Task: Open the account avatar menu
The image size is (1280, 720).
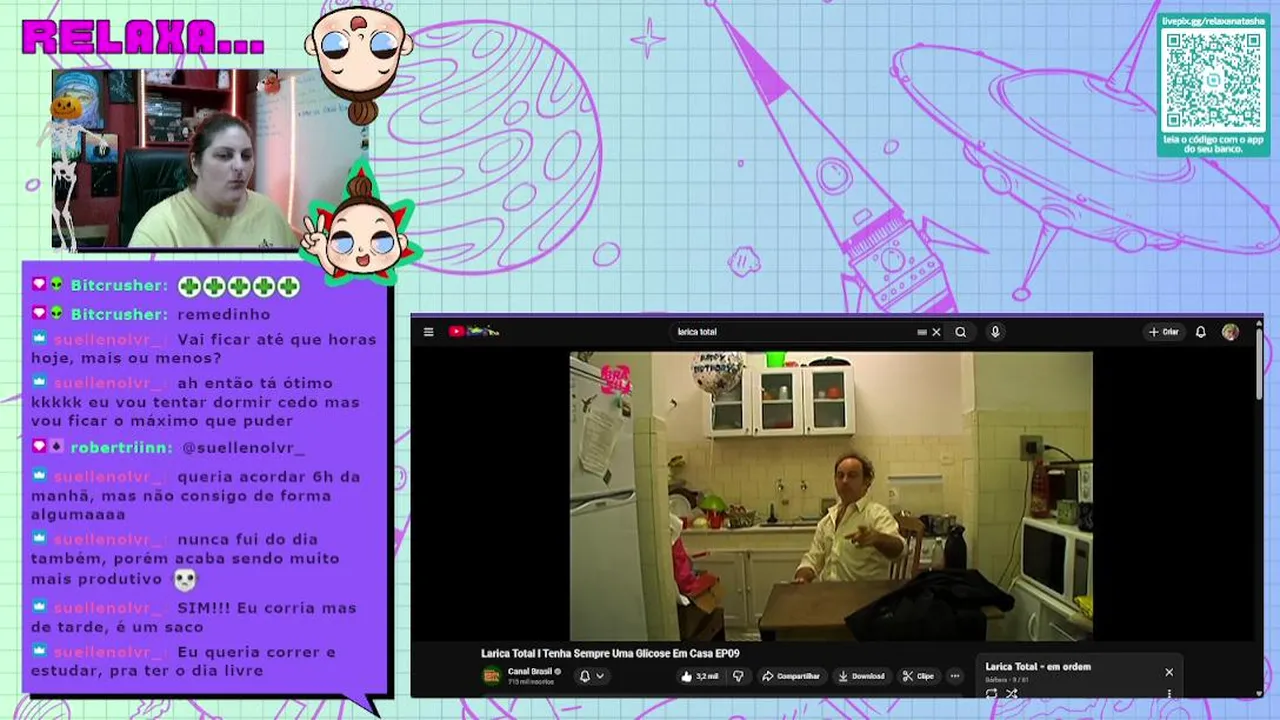Action: point(1230,332)
